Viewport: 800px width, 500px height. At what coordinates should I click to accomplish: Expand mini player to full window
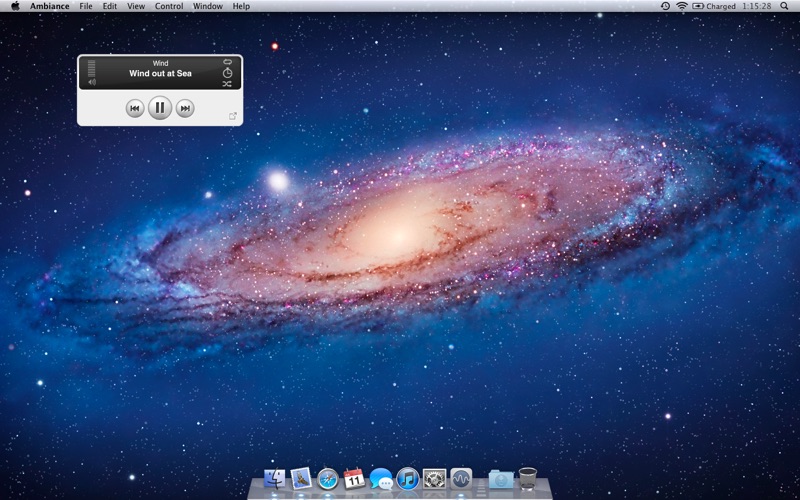point(233,116)
